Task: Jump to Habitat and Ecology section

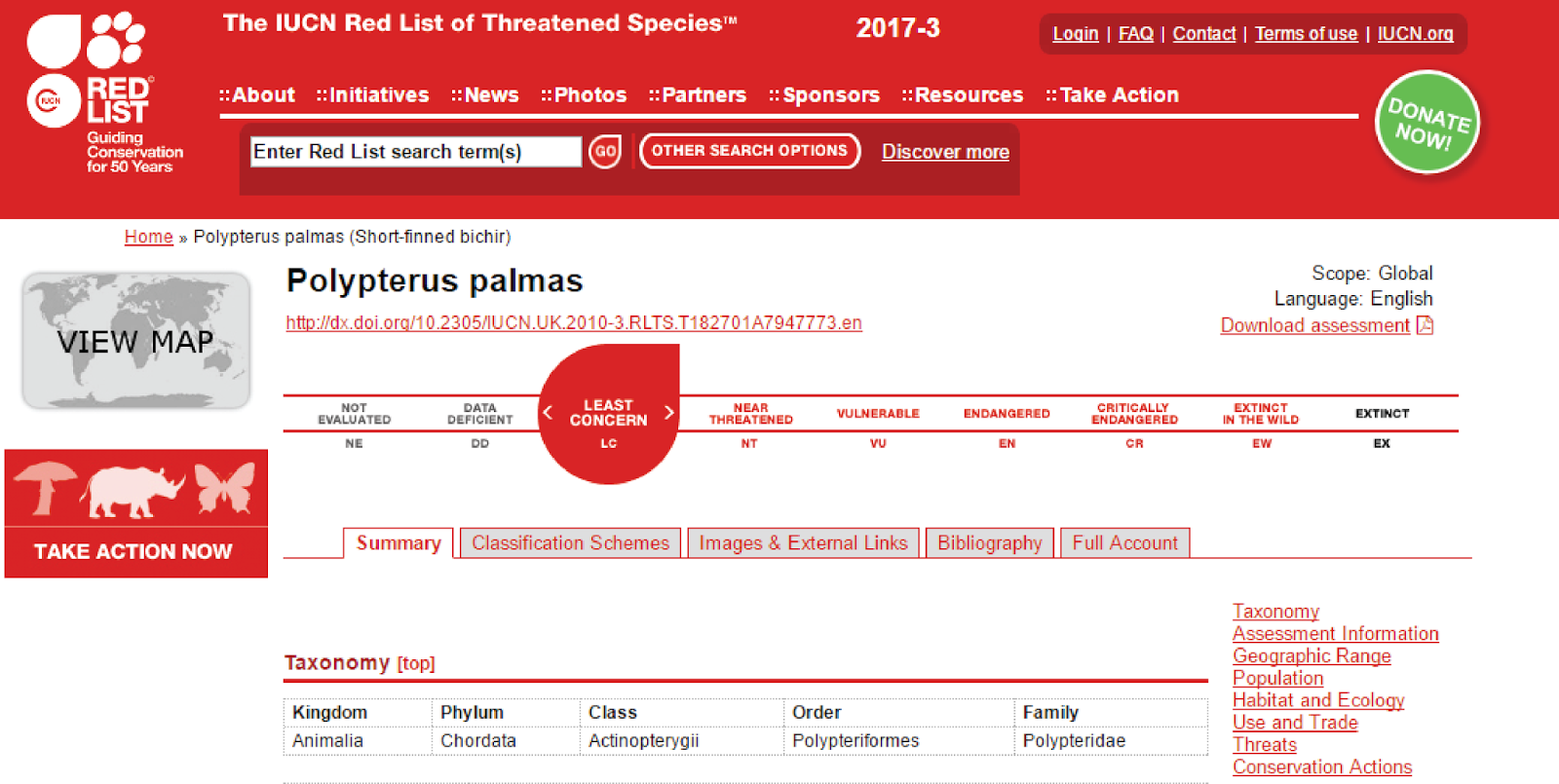Action: pyautogui.click(x=1318, y=700)
